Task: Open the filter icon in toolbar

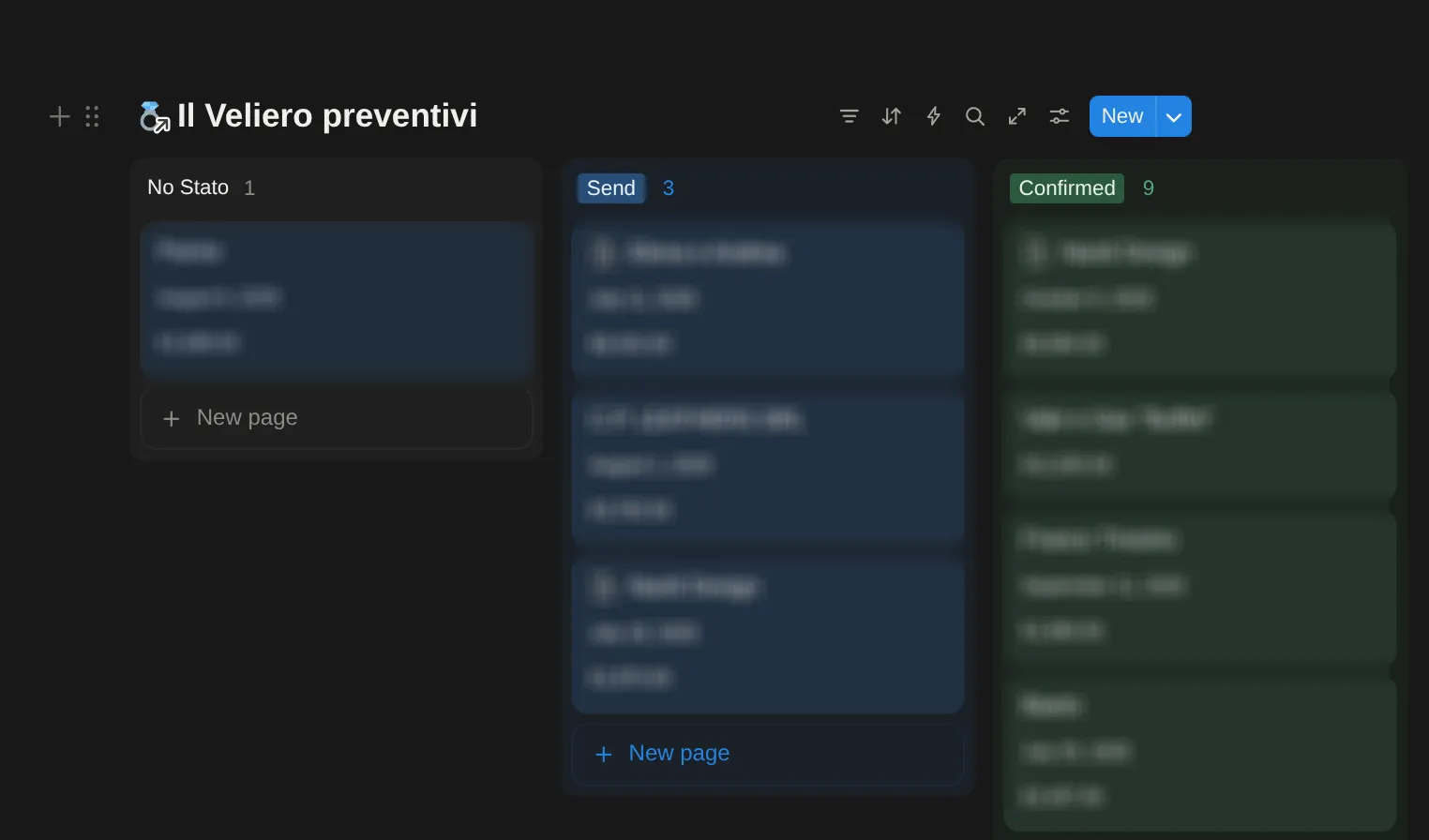Action: coord(850,116)
